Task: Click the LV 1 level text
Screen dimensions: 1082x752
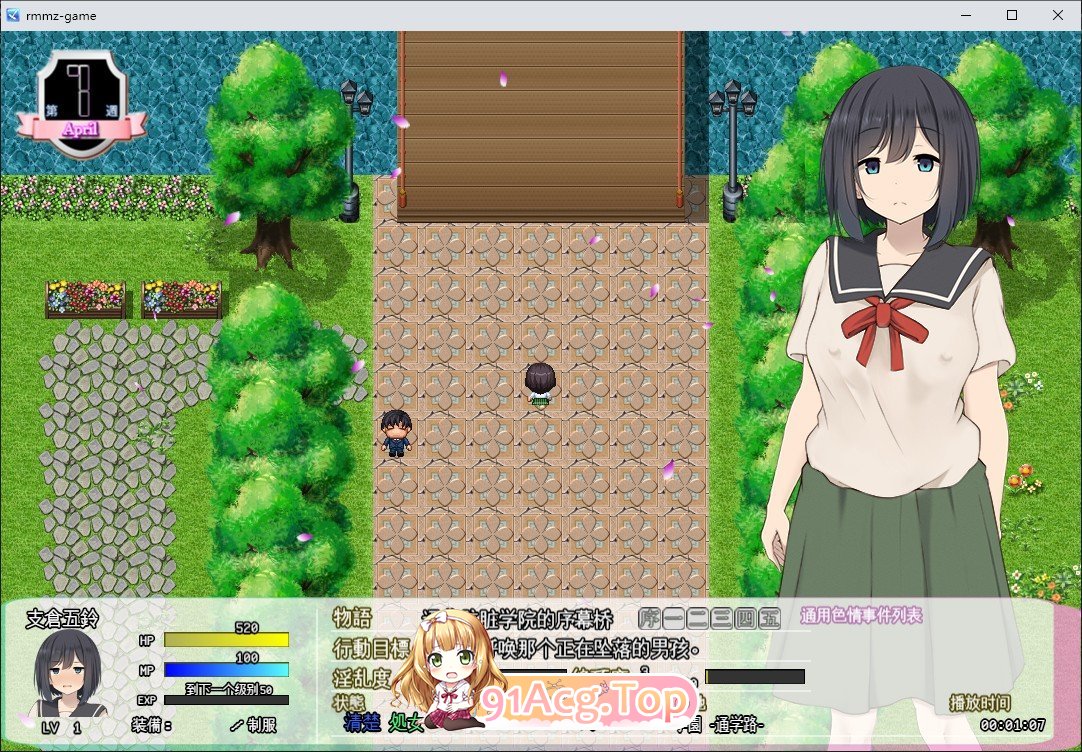Action: [61, 728]
